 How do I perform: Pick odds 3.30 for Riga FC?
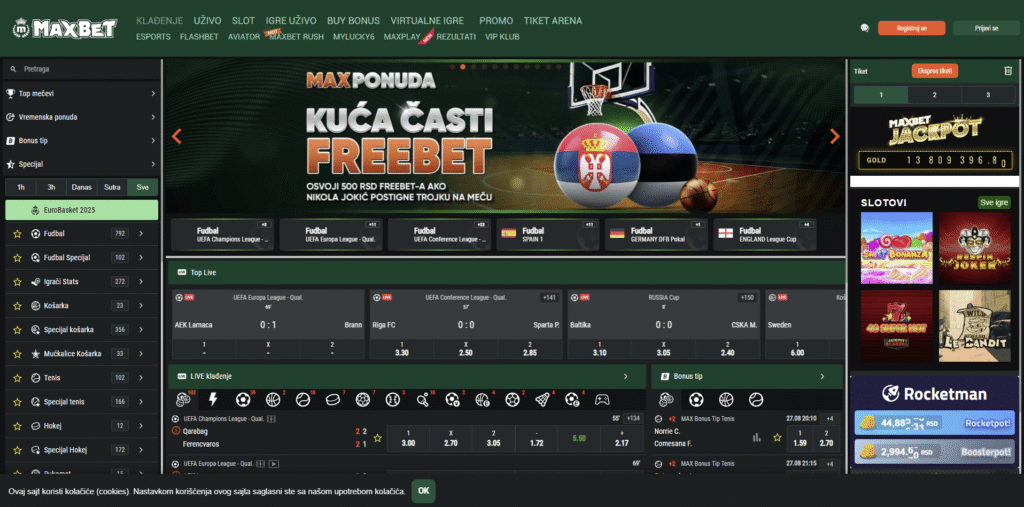click(x=402, y=349)
